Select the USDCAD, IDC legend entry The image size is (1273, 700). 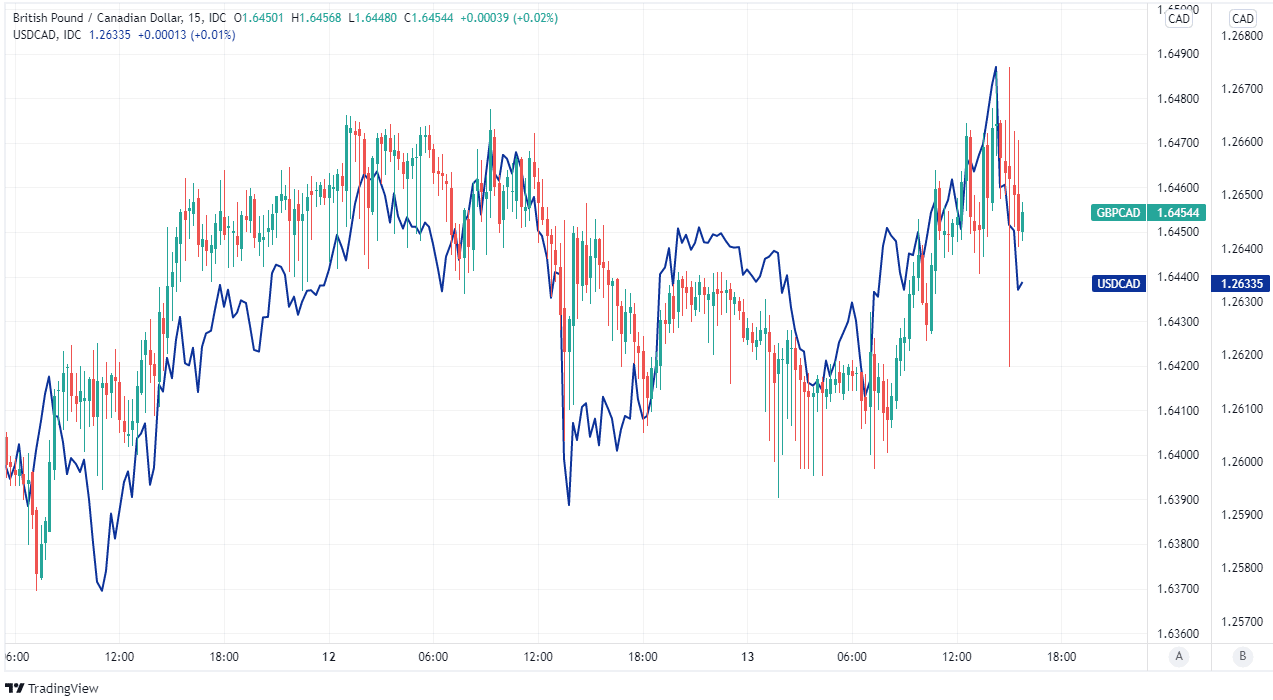(49, 34)
